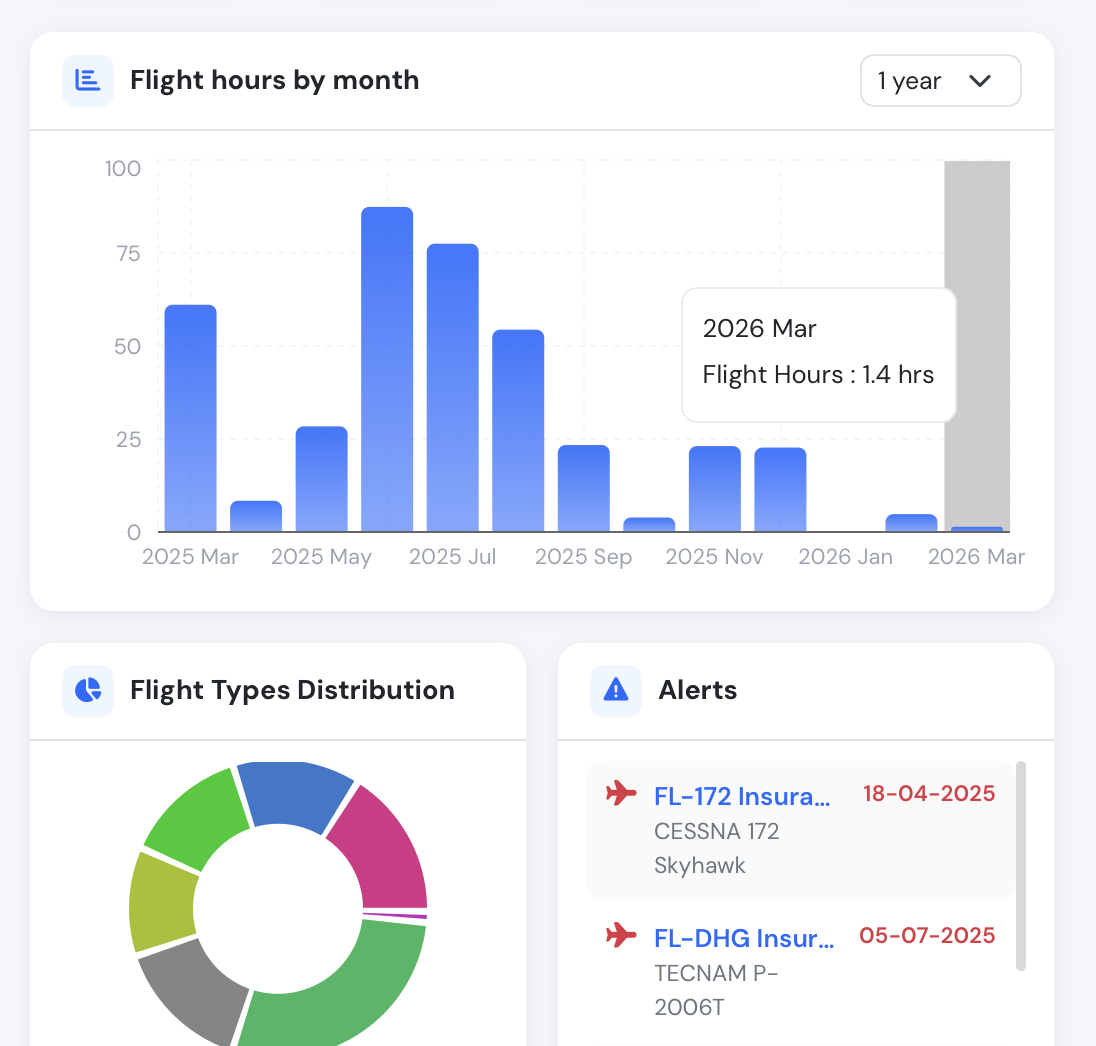Click the TECNAM P-2006T aircraft text
Screen dimensions: 1096x1046
(x=716, y=990)
